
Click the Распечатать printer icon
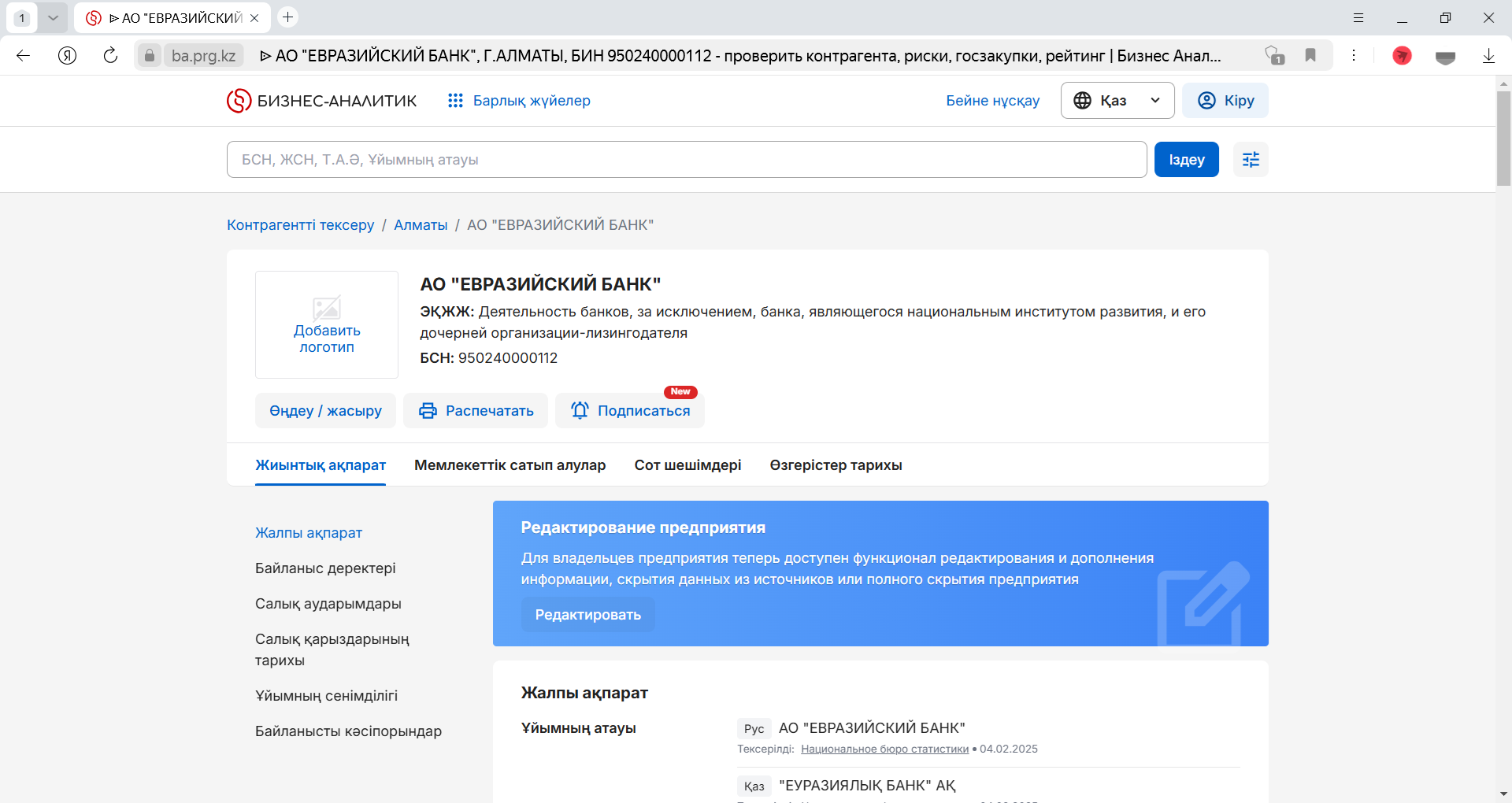[428, 410]
